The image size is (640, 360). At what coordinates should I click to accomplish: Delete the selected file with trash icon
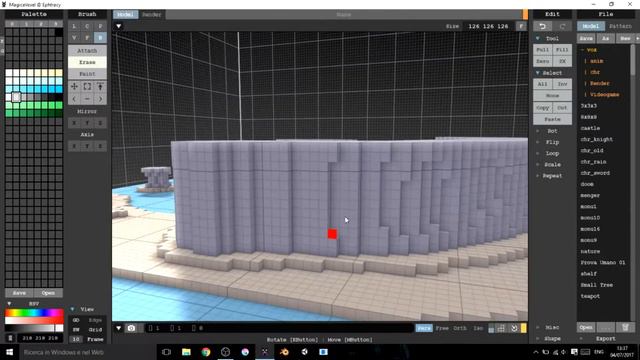point(625,327)
